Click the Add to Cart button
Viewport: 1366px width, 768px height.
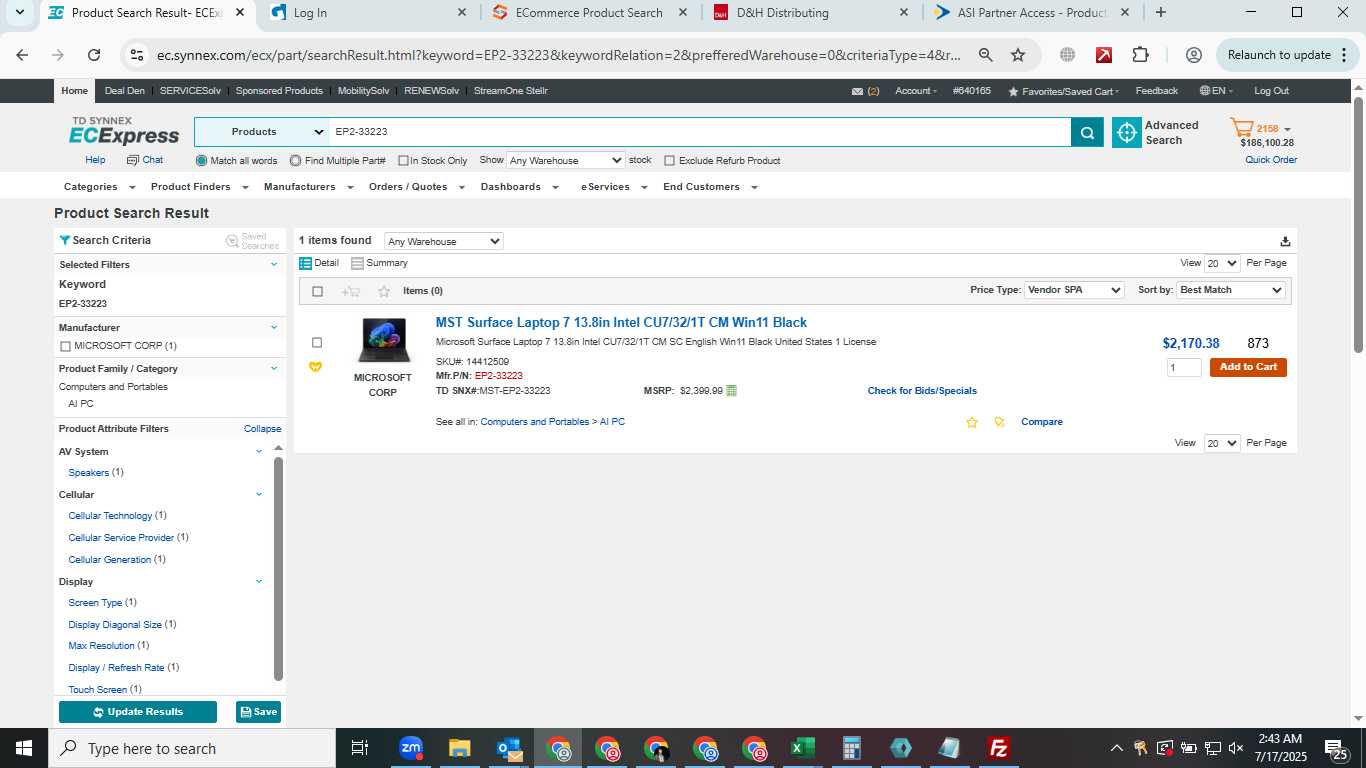tap(1248, 367)
